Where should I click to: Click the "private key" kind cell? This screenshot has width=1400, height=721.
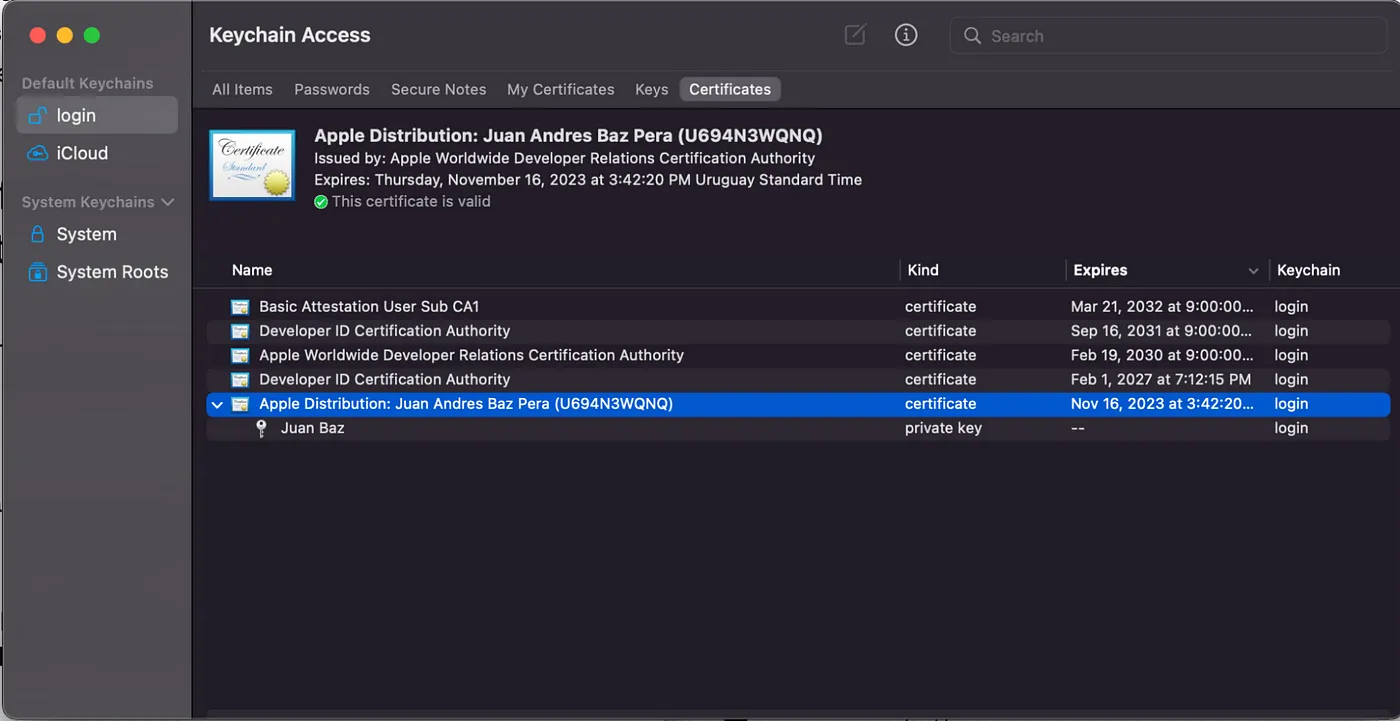pos(943,428)
